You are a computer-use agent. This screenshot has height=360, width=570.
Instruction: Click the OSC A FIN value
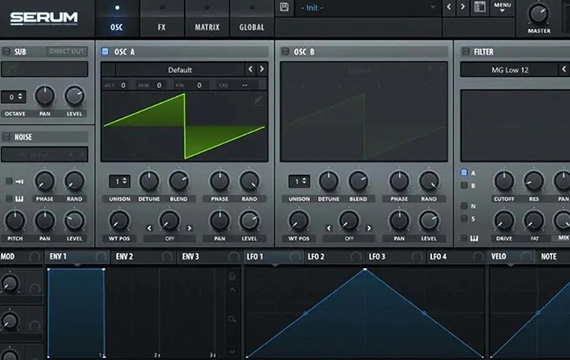199,85
